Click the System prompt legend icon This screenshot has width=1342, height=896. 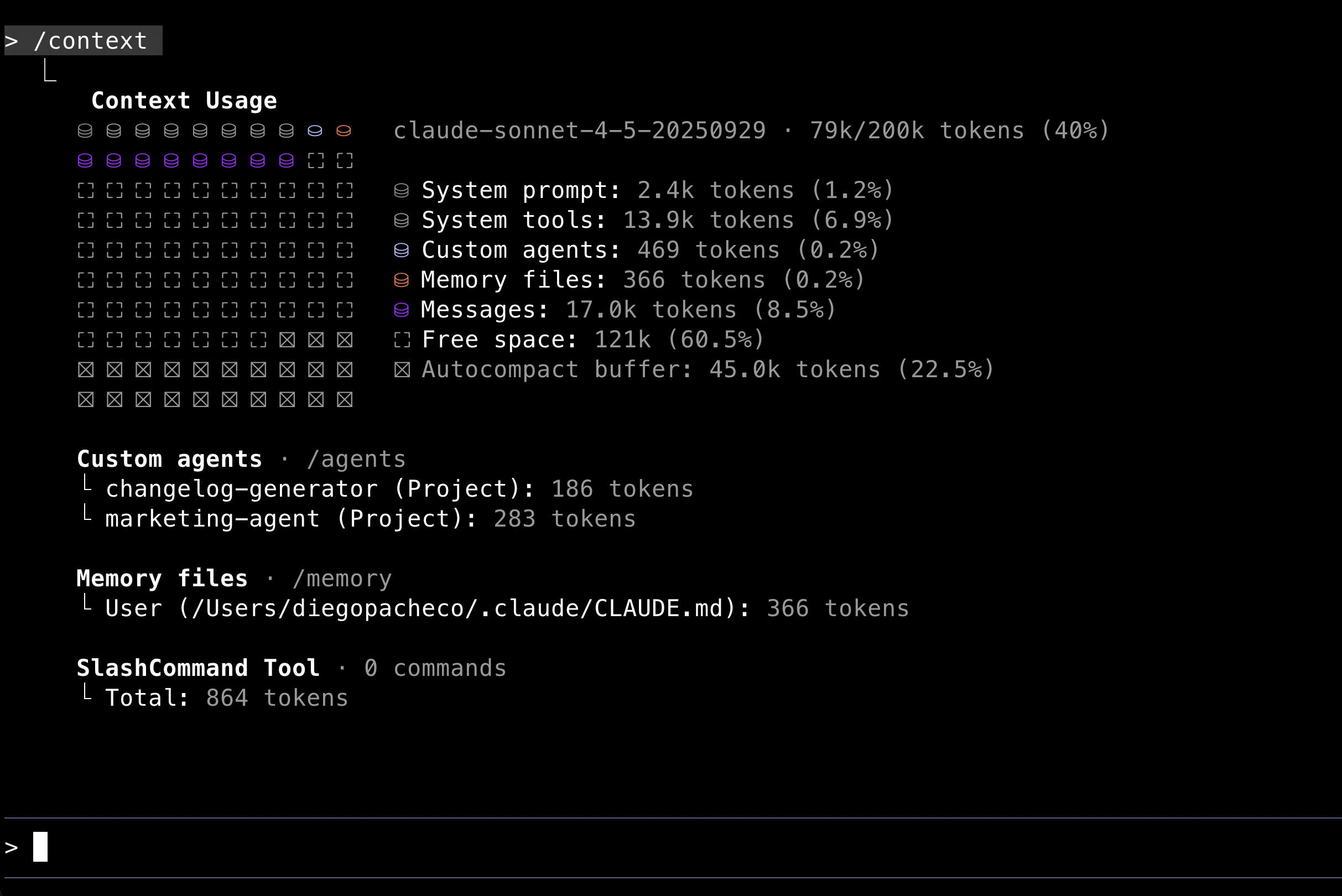pos(401,191)
